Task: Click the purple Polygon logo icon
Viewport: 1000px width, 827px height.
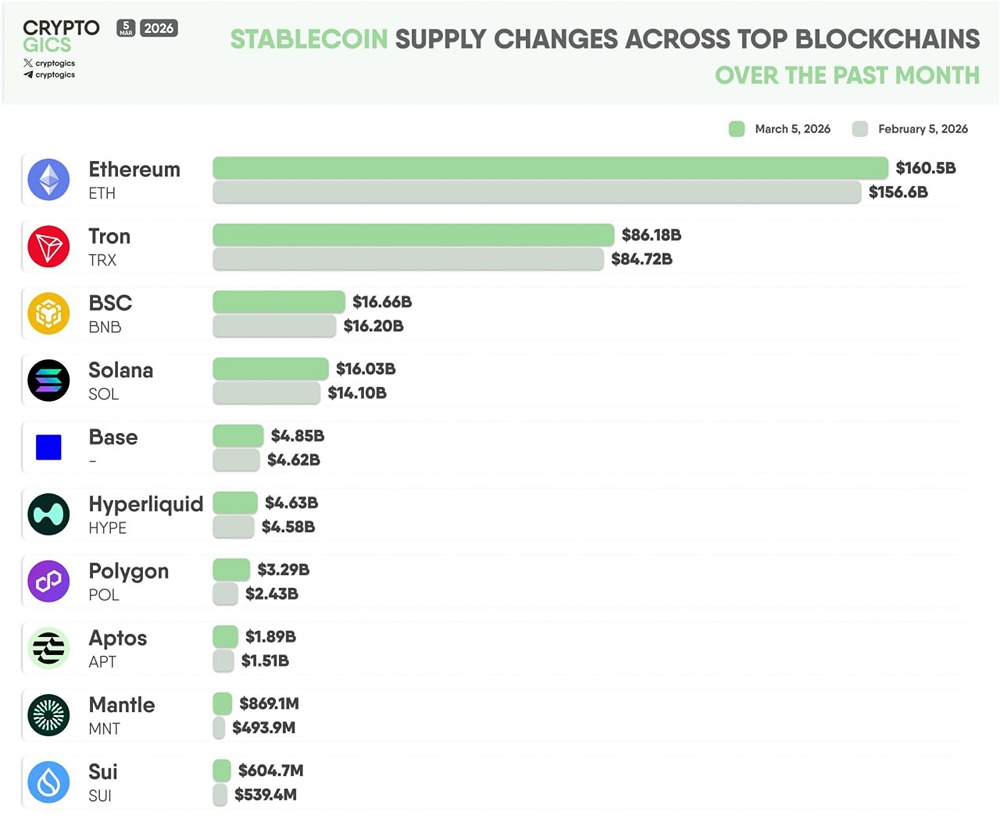Action: click(x=48, y=581)
